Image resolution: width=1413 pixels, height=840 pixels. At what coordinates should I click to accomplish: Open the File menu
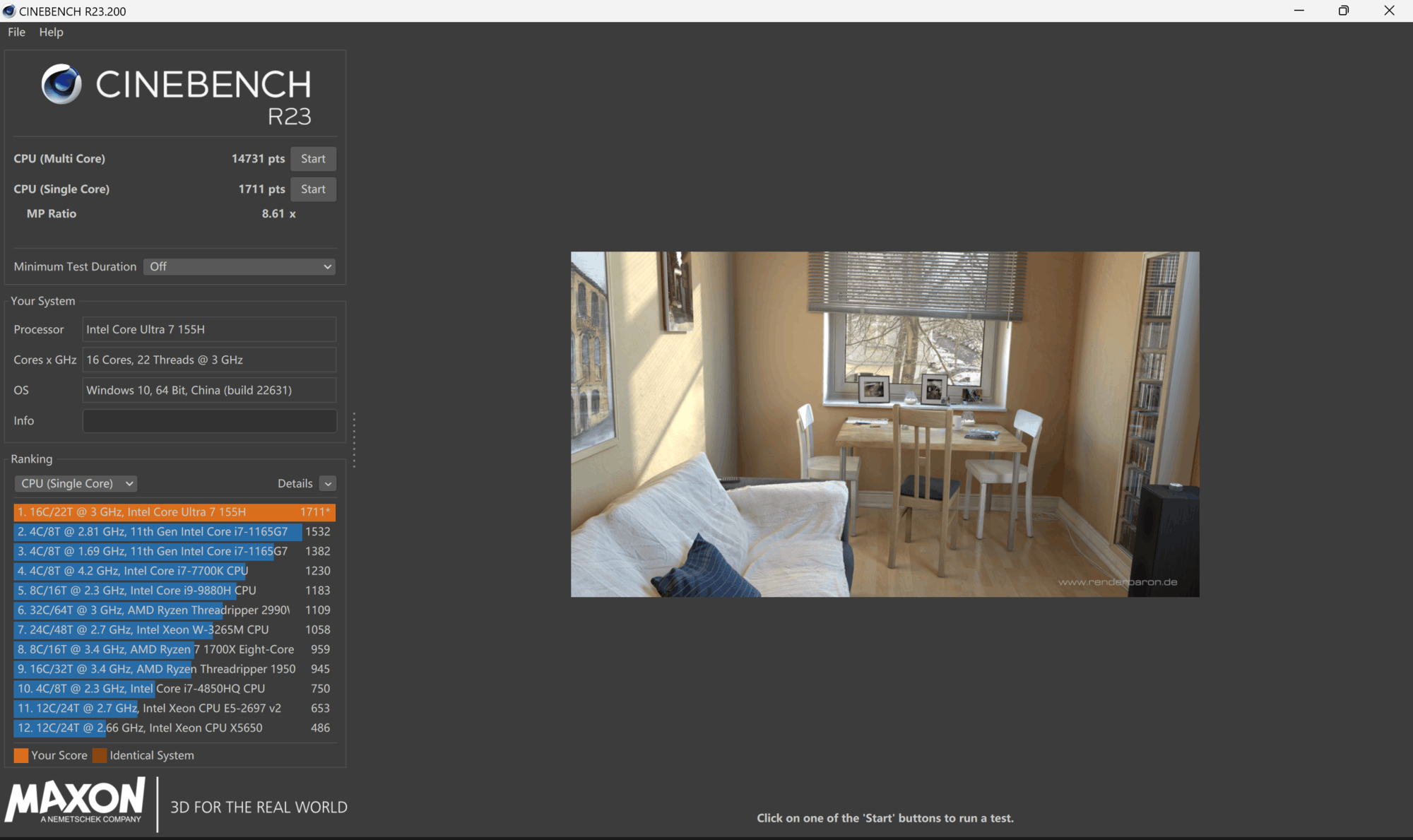[x=17, y=32]
